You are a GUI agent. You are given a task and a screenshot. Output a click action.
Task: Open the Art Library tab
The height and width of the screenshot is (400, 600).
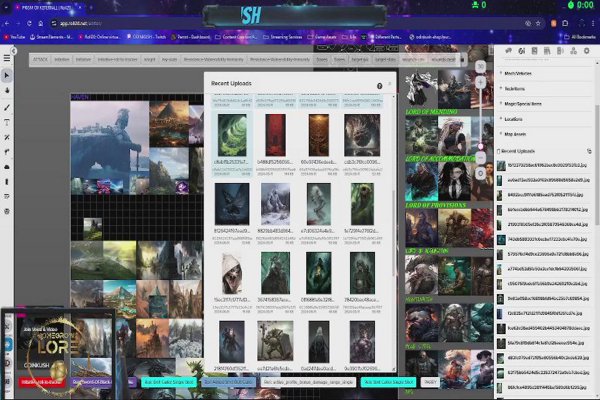(x=522, y=51)
